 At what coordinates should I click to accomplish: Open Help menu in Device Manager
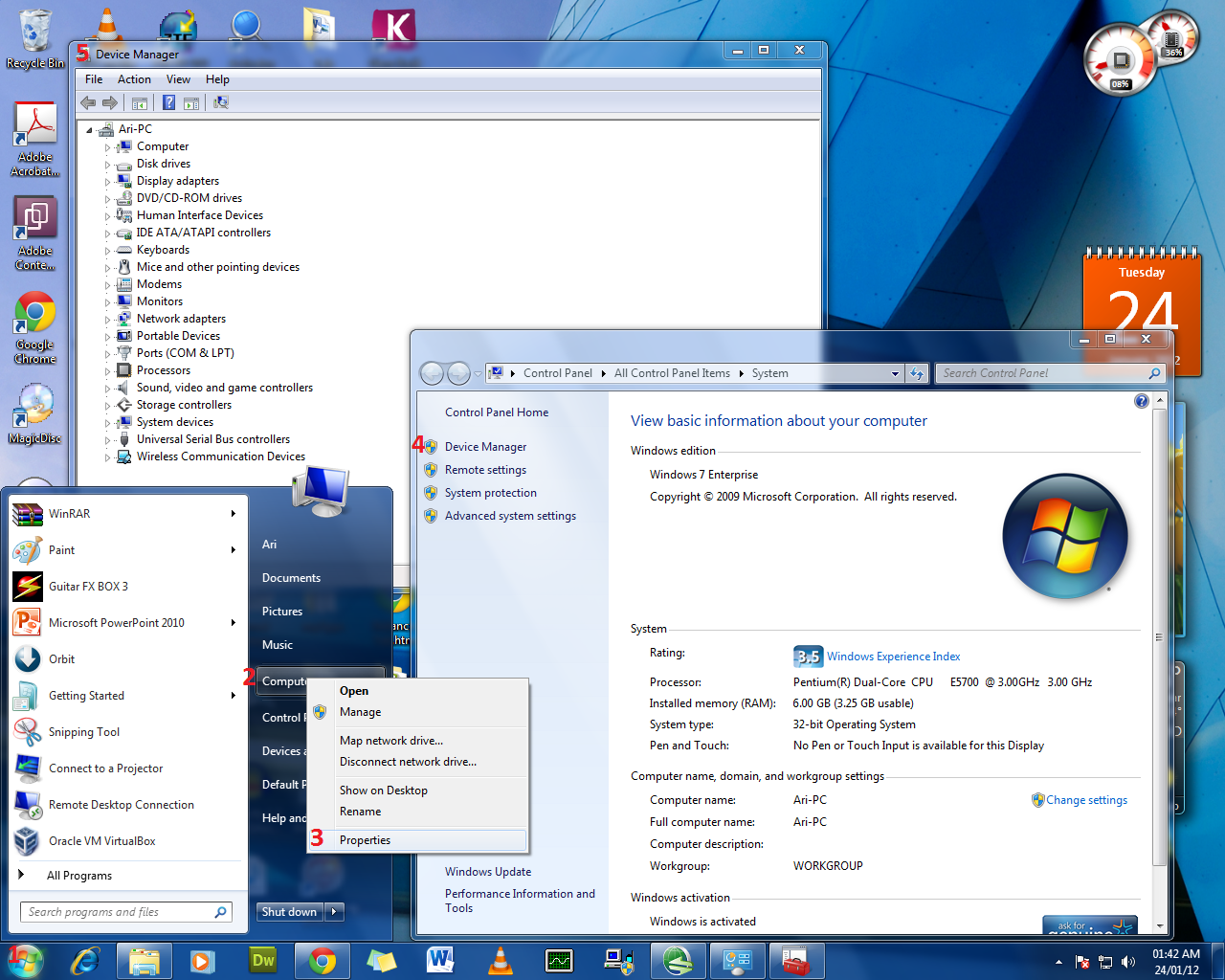click(217, 79)
